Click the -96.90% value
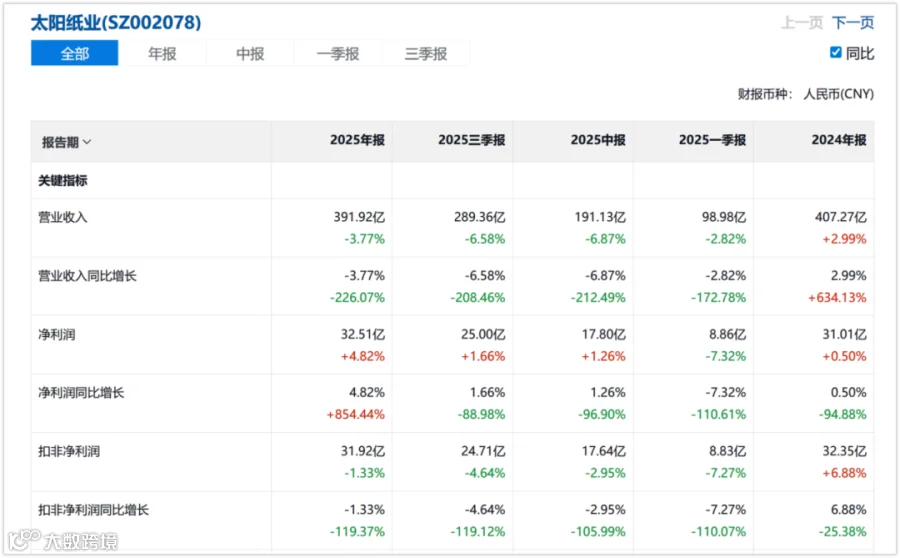Image resolution: width=900 pixels, height=558 pixels. click(x=602, y=414)
